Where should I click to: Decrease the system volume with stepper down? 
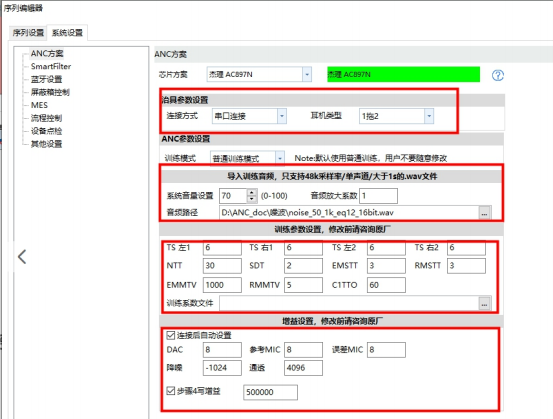click(x=251, y=199)
